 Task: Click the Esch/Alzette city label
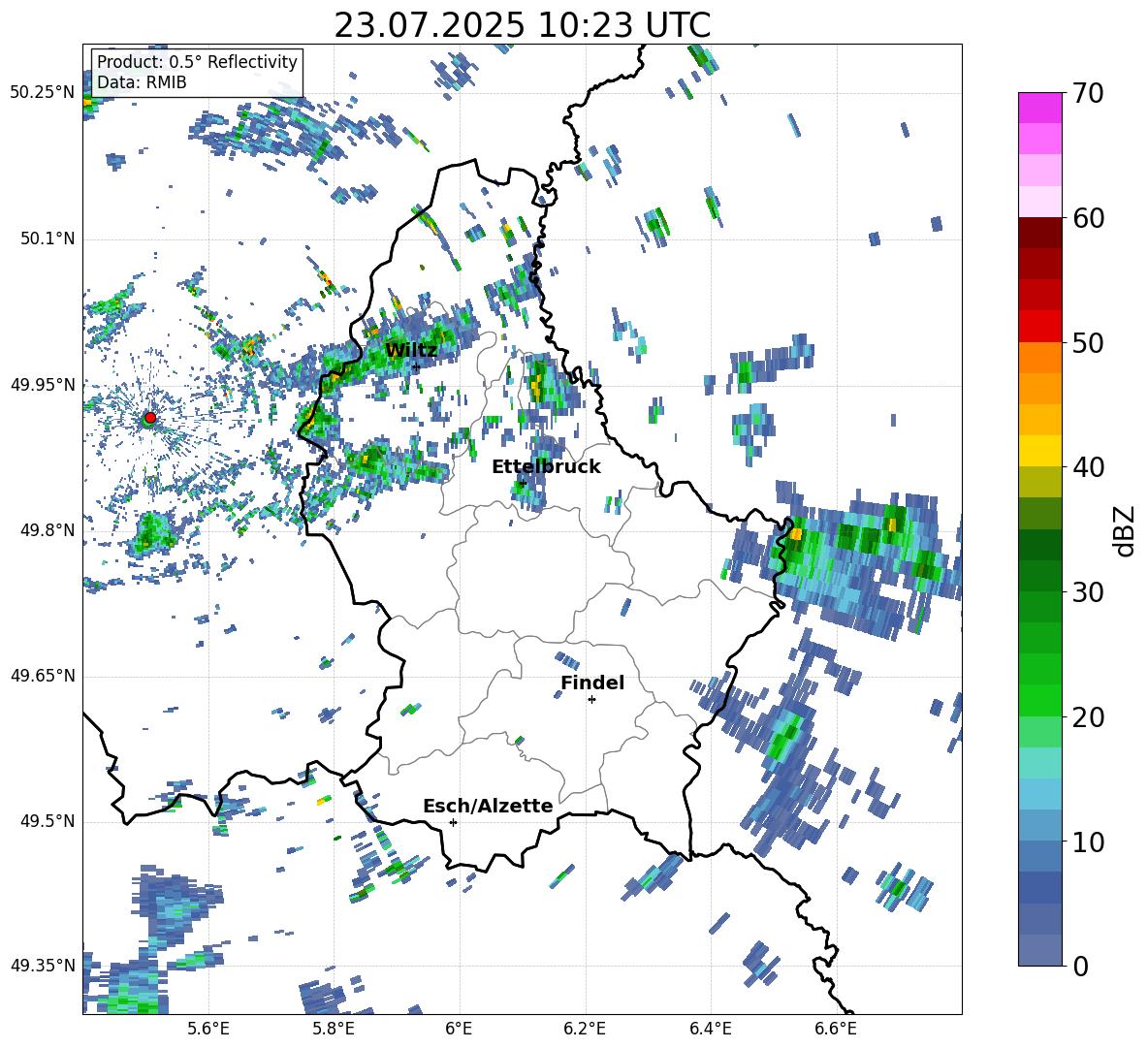click(489, 806)
